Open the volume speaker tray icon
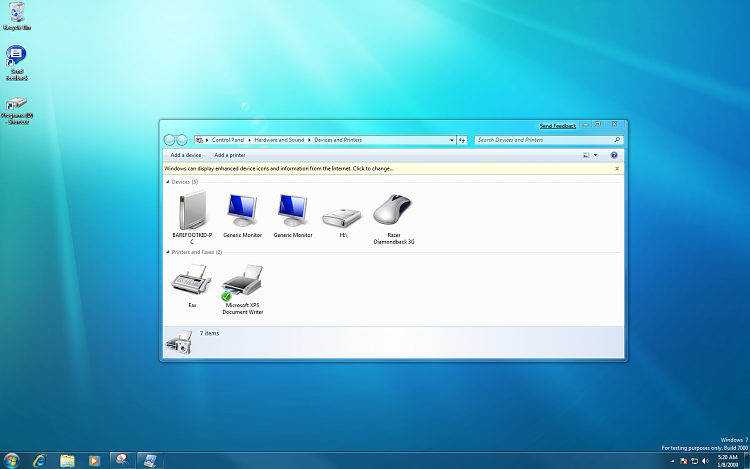The image size is (750, 469). pyautogui.click(x=706, y=461)
